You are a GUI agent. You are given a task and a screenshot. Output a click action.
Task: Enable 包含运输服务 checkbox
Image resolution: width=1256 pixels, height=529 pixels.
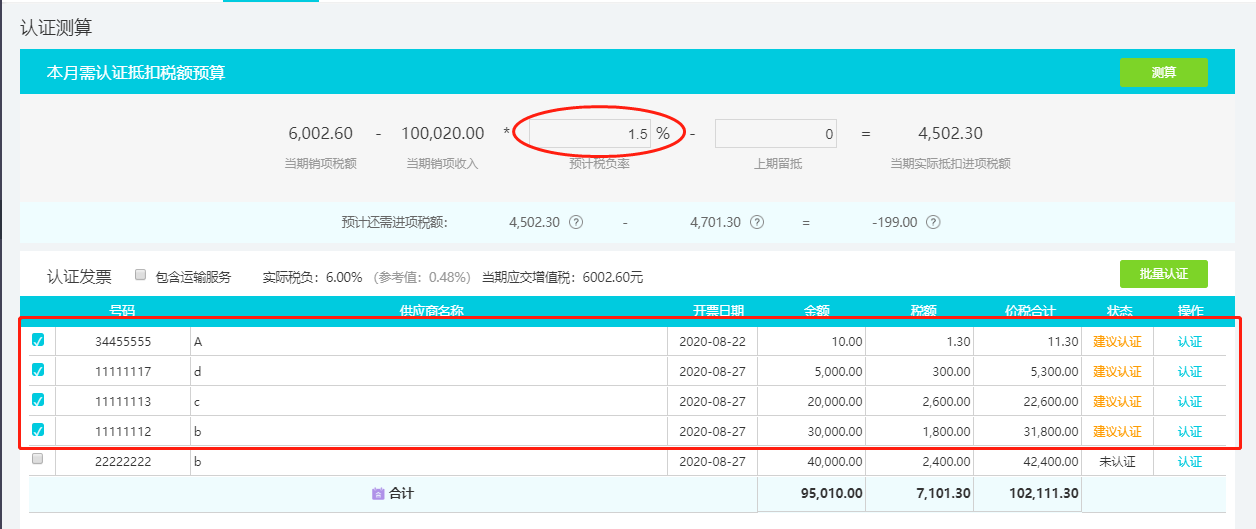tap(141, 274)
